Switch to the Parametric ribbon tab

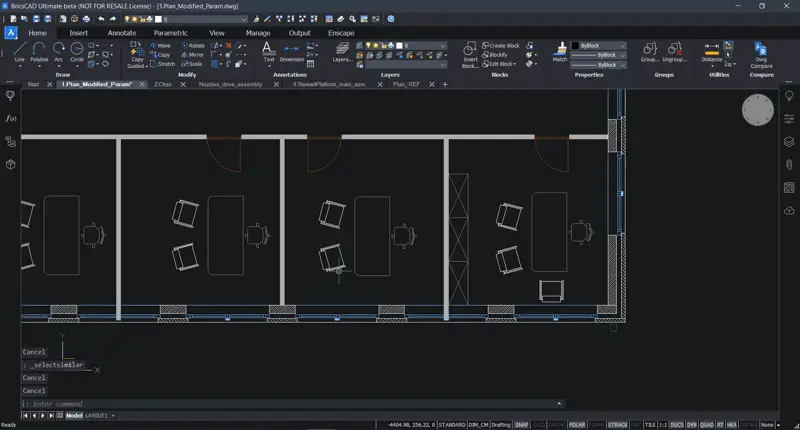pos(170,33)
